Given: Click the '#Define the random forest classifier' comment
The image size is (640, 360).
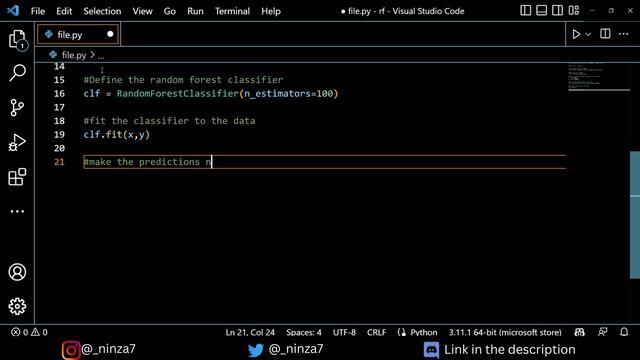Looking at the screenshot, I should tap(183, 80).
